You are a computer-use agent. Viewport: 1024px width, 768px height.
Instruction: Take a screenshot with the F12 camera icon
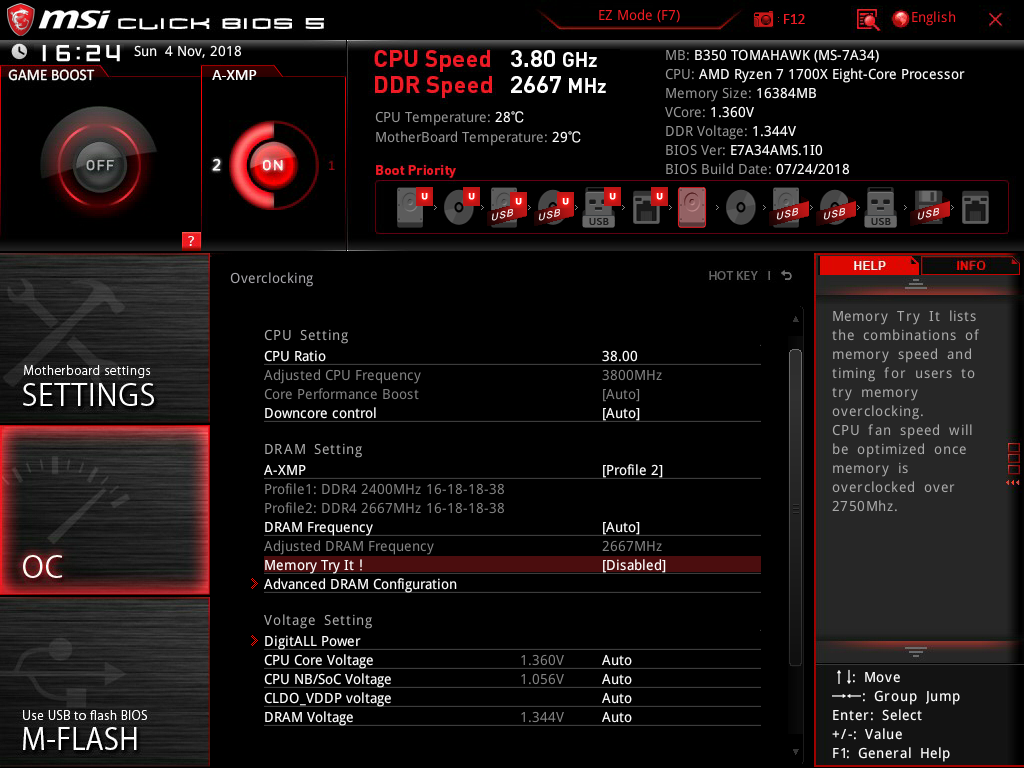pos(763,20)
